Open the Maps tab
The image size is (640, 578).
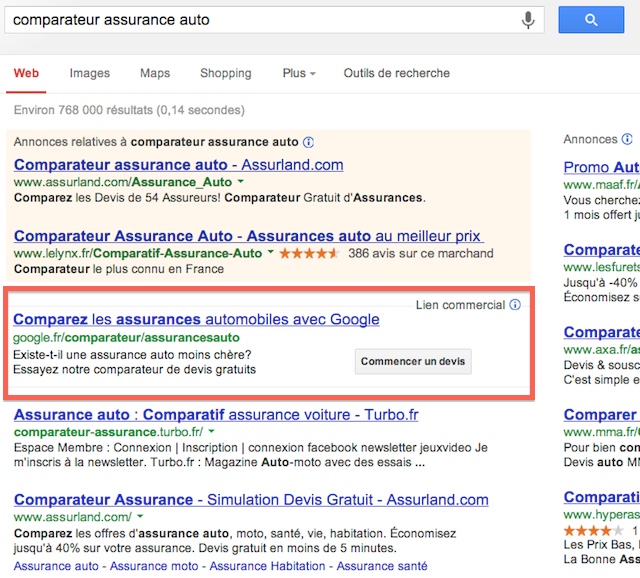[x=155, y=73]
